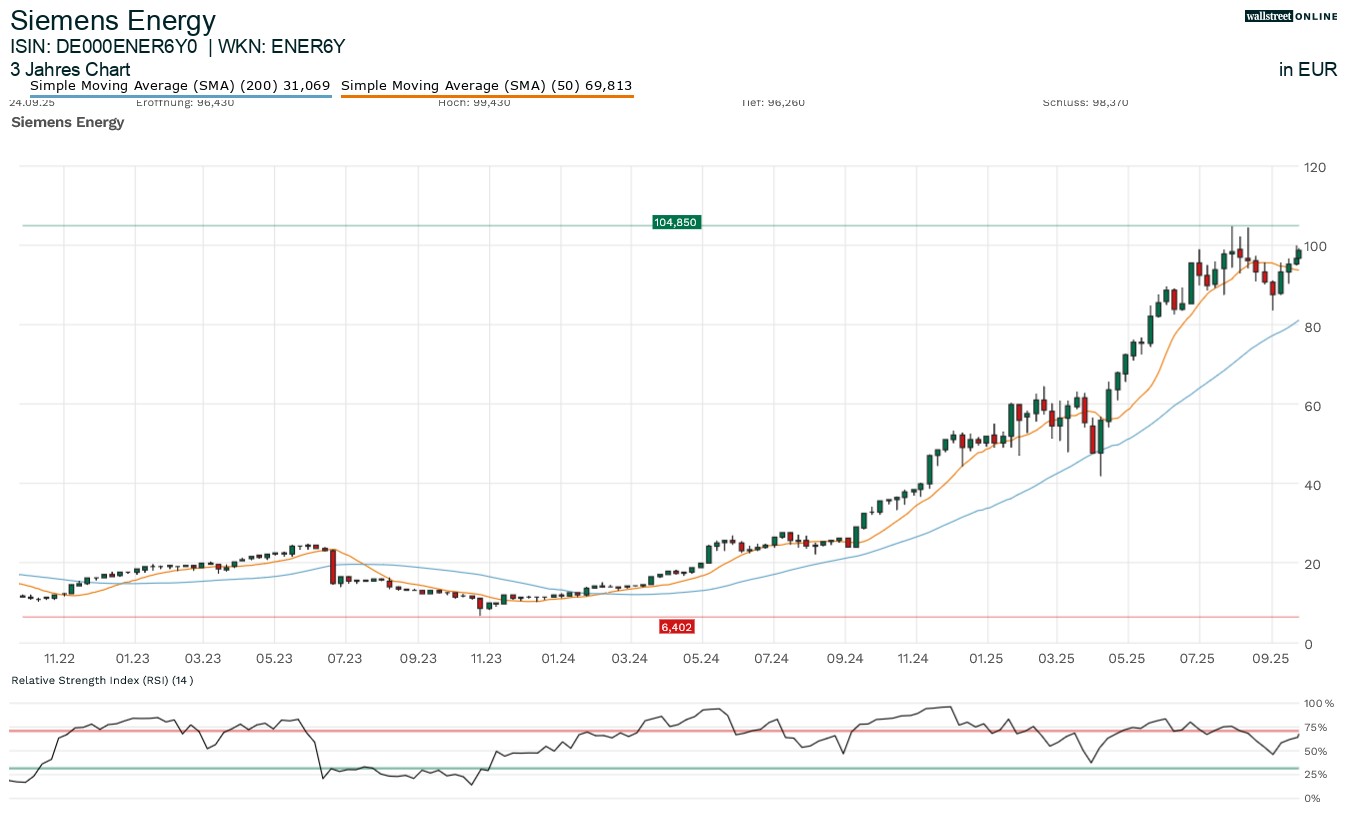
Task: Click the Eröffnung: 96,430 value
Action: coord(185,102)
